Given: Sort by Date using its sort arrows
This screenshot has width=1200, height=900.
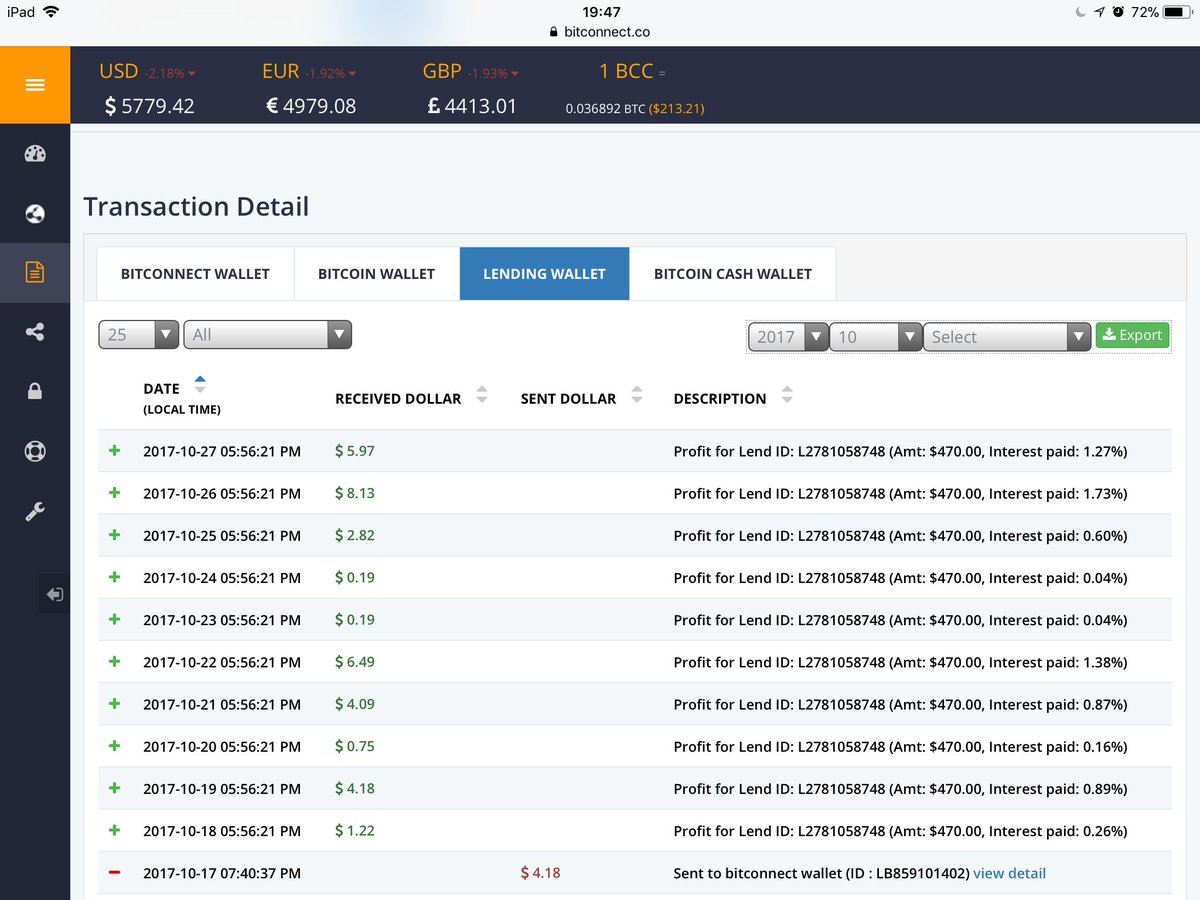Looking at the screenshot, I should click(x=200, y=383).
